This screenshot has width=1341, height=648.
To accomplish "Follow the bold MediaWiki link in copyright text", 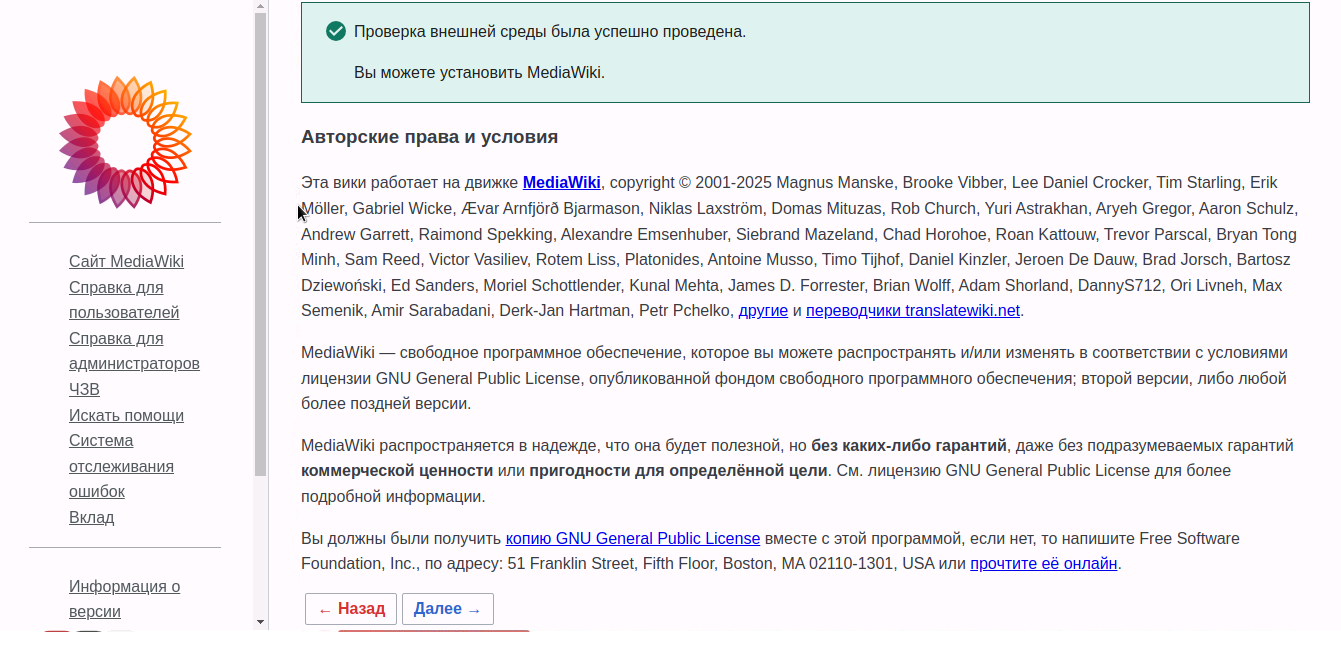I will (561, 183).
